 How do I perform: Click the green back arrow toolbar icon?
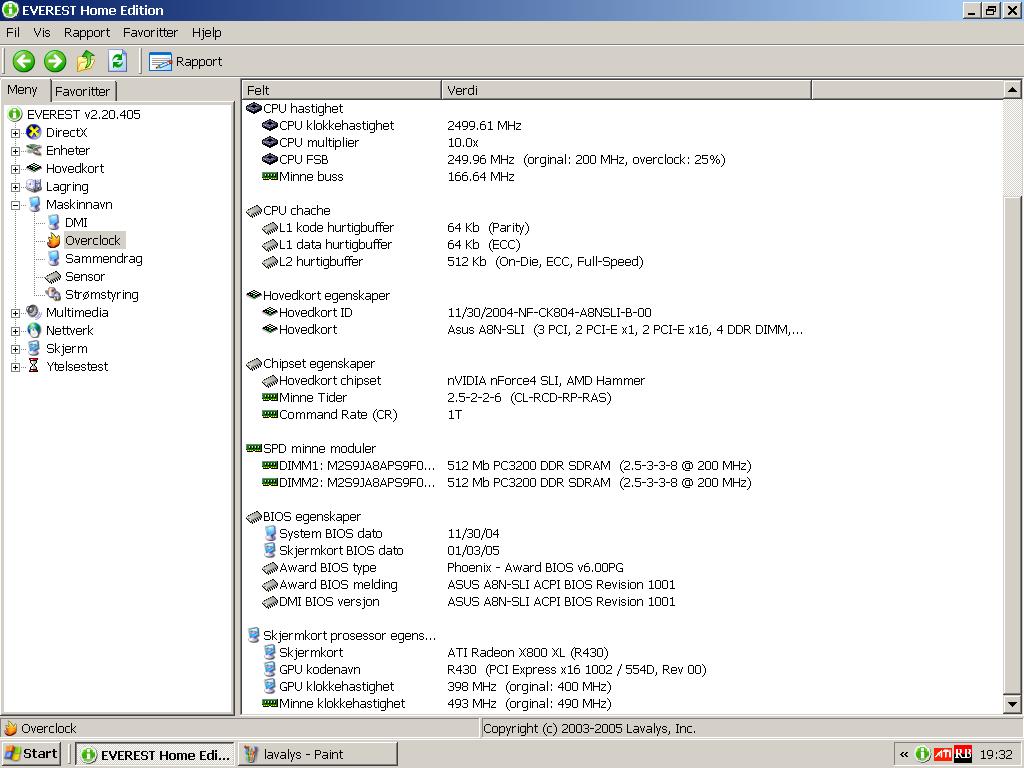pos(23,61)
